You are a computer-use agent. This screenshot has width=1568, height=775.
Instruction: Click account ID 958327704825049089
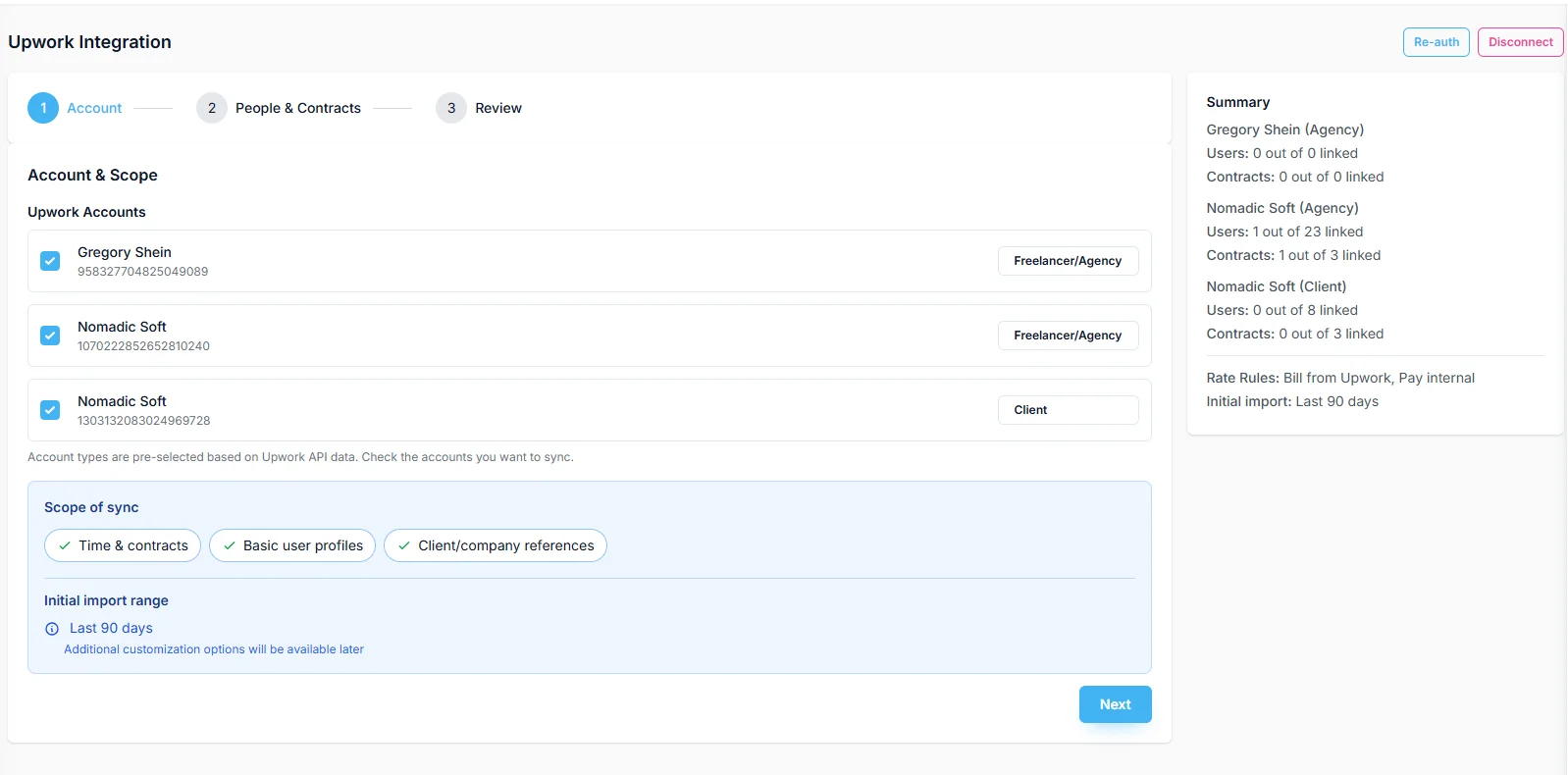[x=142, y=272]
